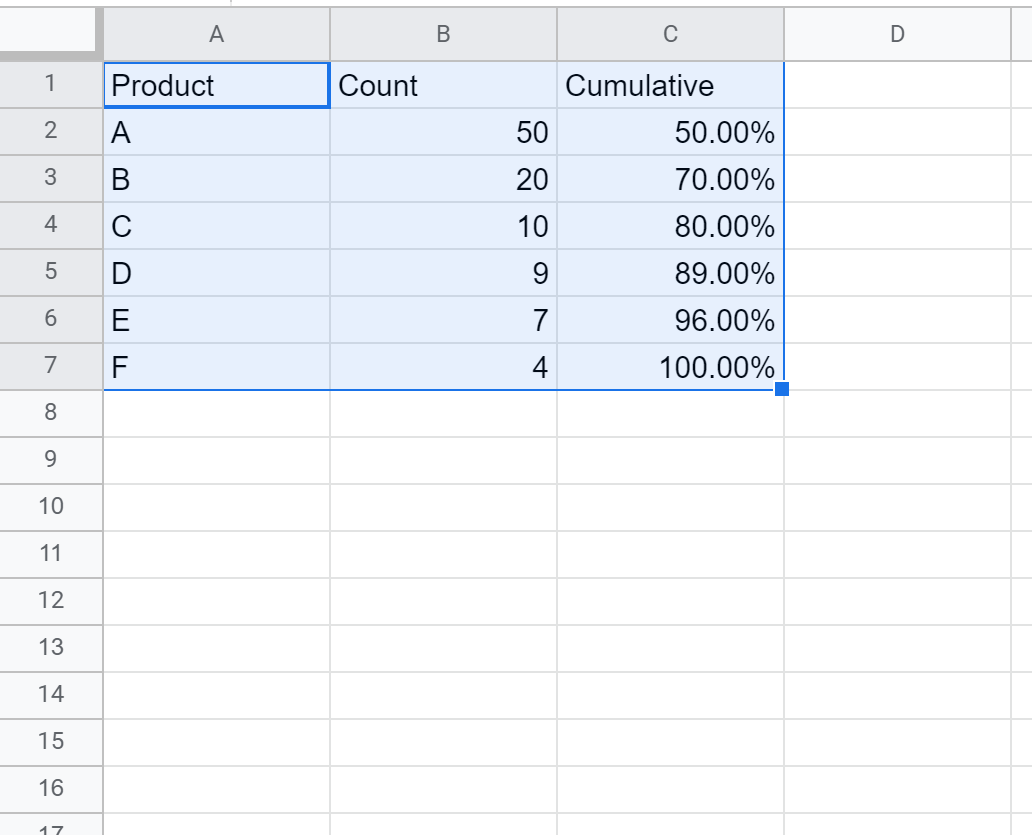Select the cell with value 50
The width and height of the screenshot is (1032, 835).
tap(443, 132)
